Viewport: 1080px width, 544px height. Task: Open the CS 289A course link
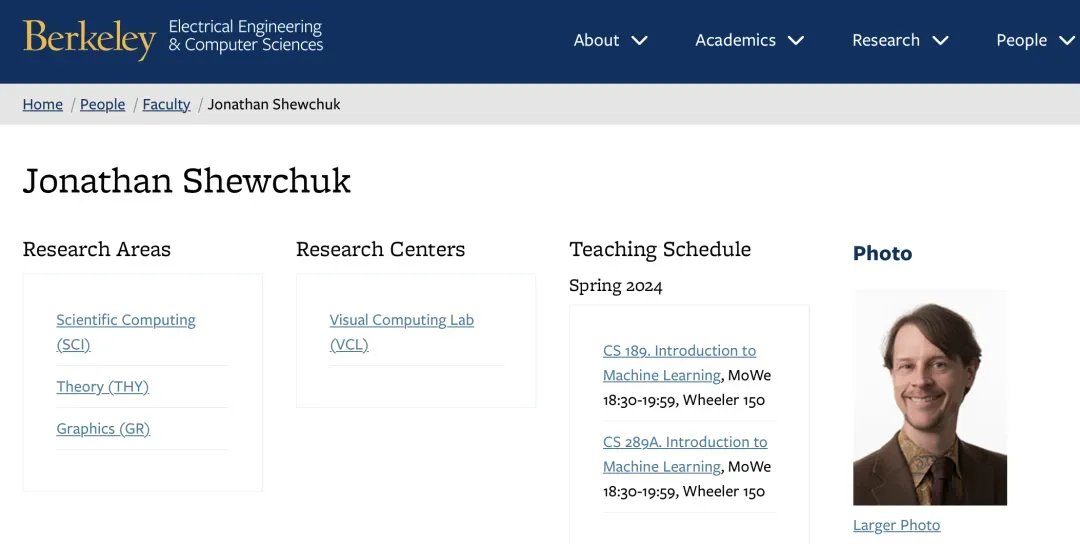click(x=685, y=443)
